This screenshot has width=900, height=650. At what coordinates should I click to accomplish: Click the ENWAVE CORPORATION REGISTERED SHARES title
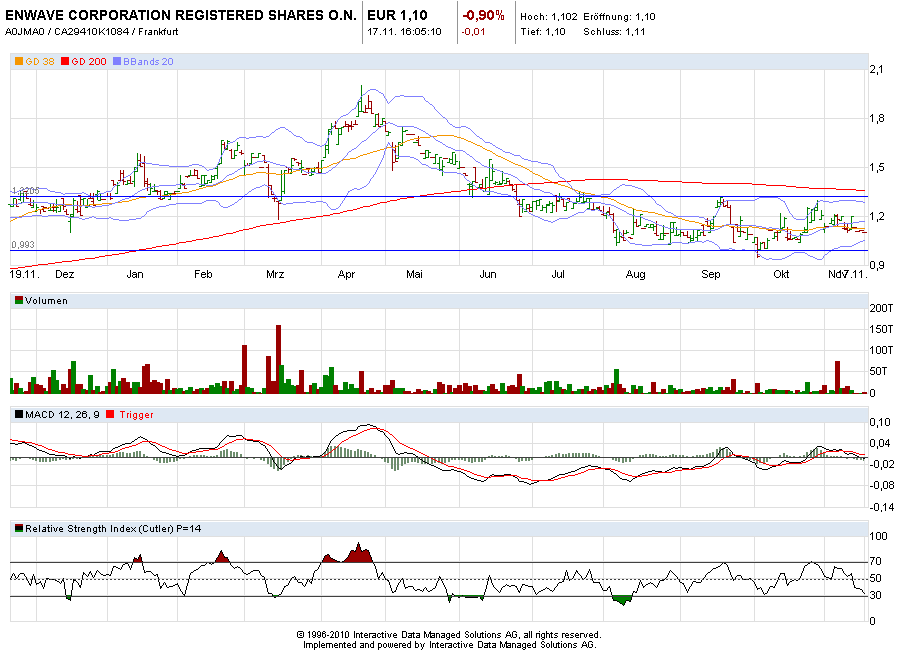coord(181,16)
